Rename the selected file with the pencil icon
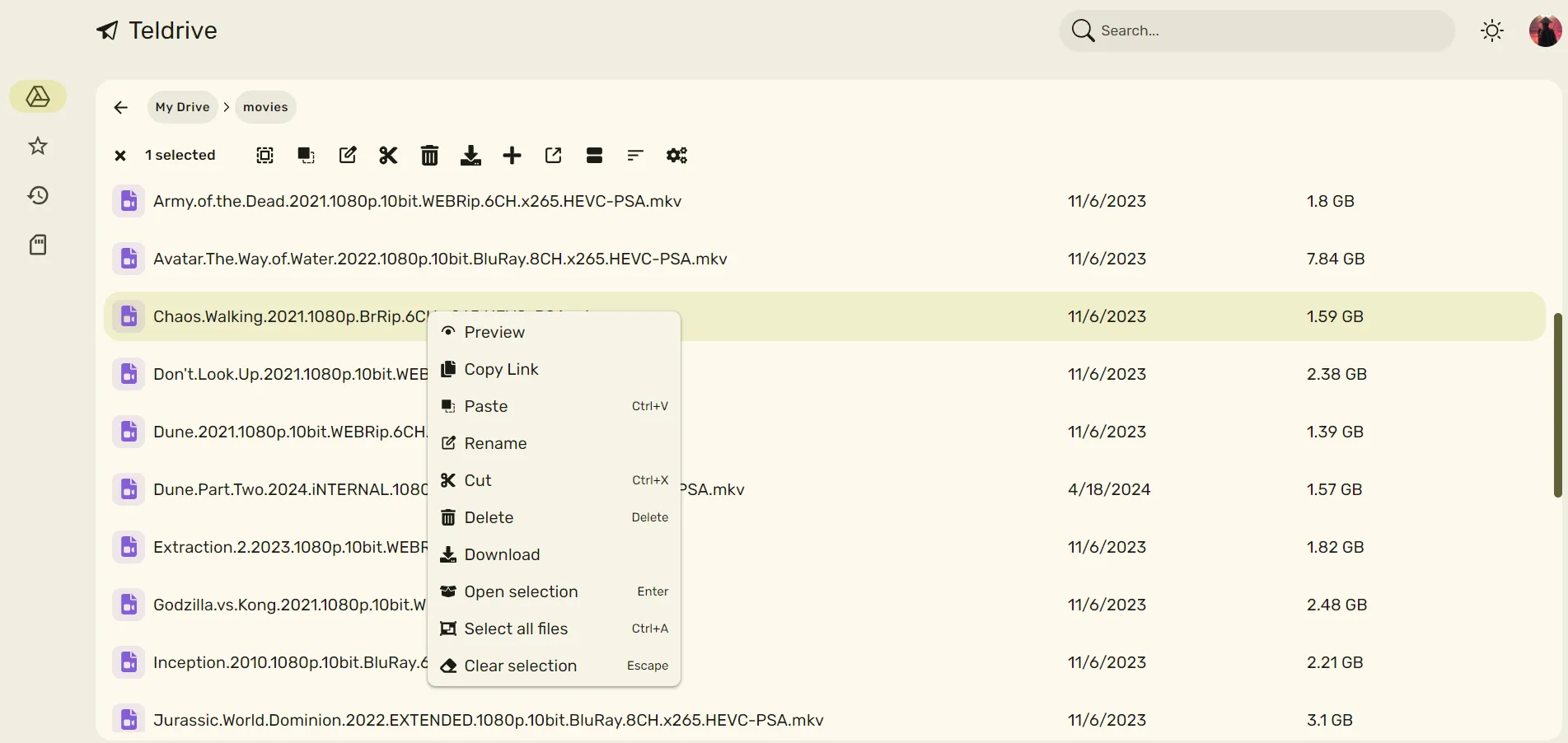Screen dimensions: 1568x743 347,156
